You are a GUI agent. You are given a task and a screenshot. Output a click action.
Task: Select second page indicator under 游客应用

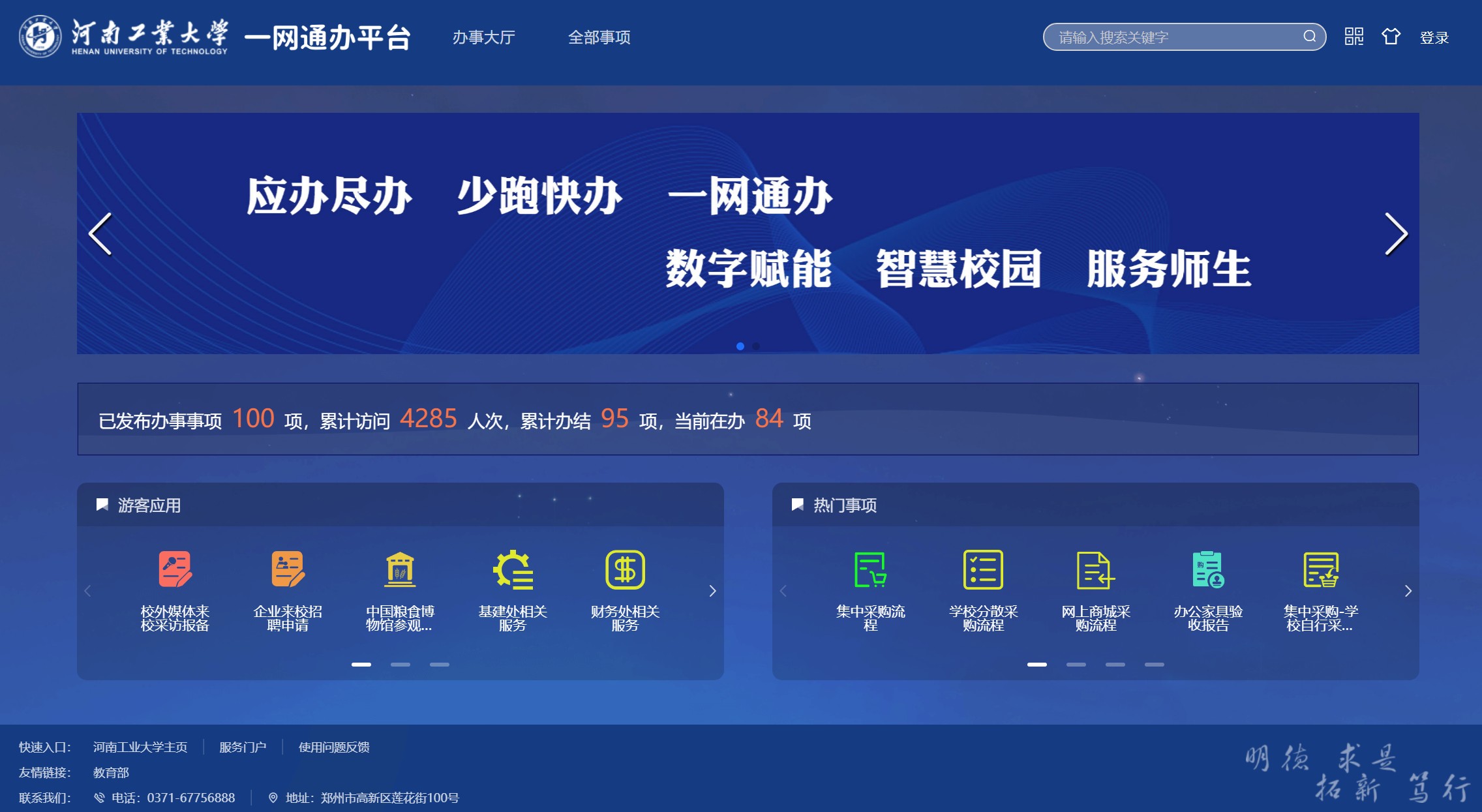[401, 665]
